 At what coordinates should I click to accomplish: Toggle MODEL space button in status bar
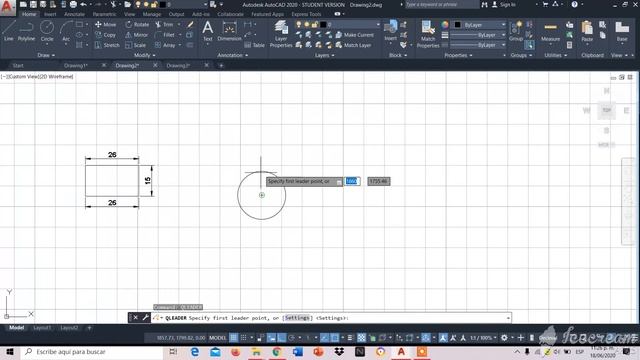coord(218,338)
